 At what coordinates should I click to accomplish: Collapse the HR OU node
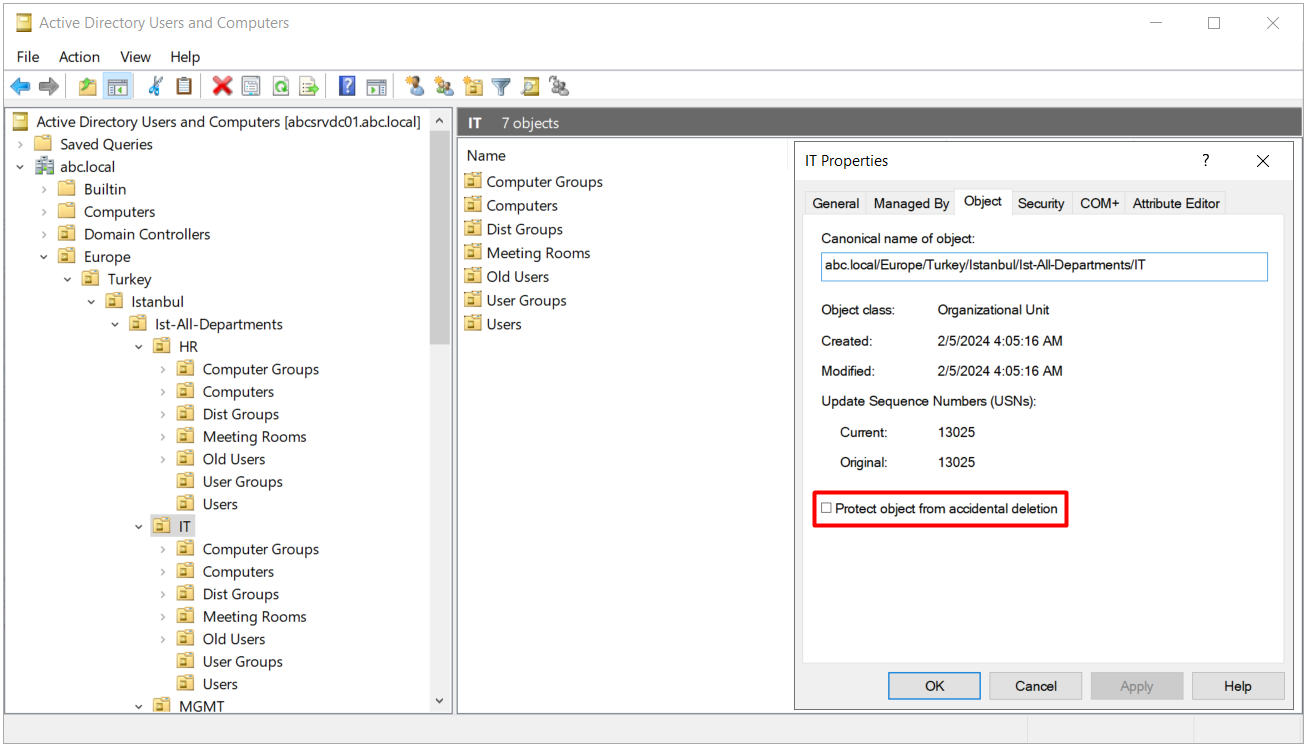(139, 347)
